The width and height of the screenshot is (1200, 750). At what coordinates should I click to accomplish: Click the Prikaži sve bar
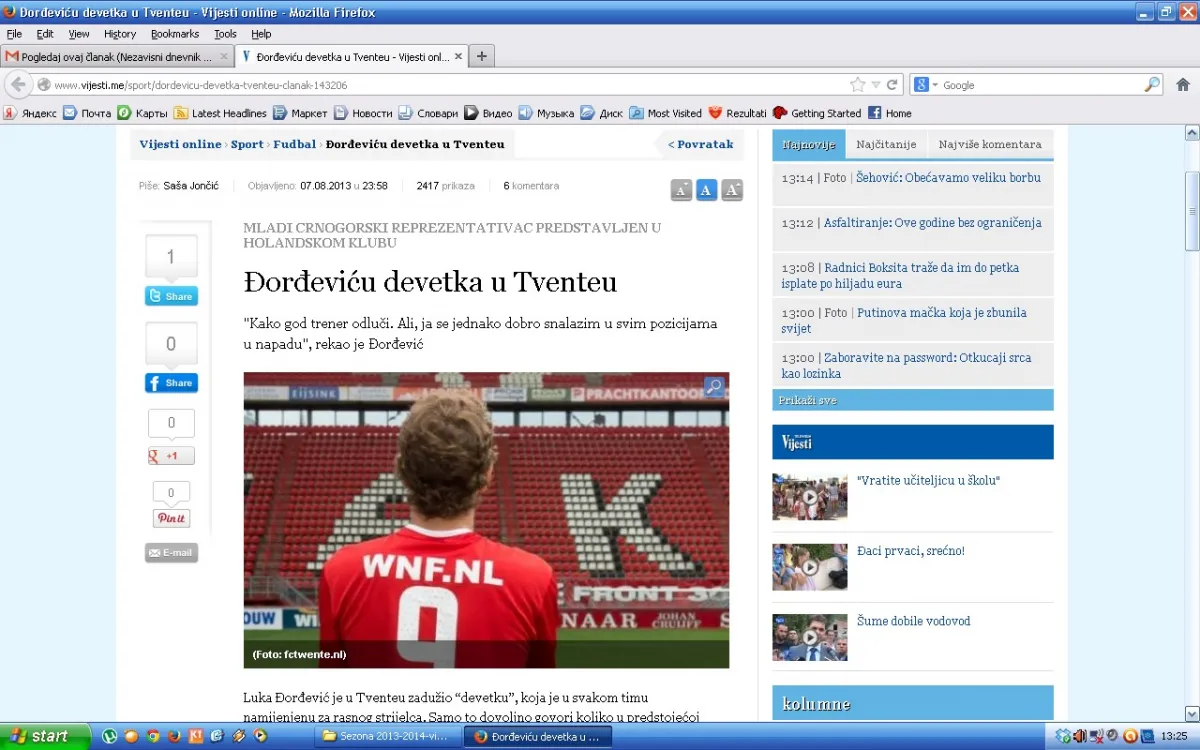(x=913, y=400)
